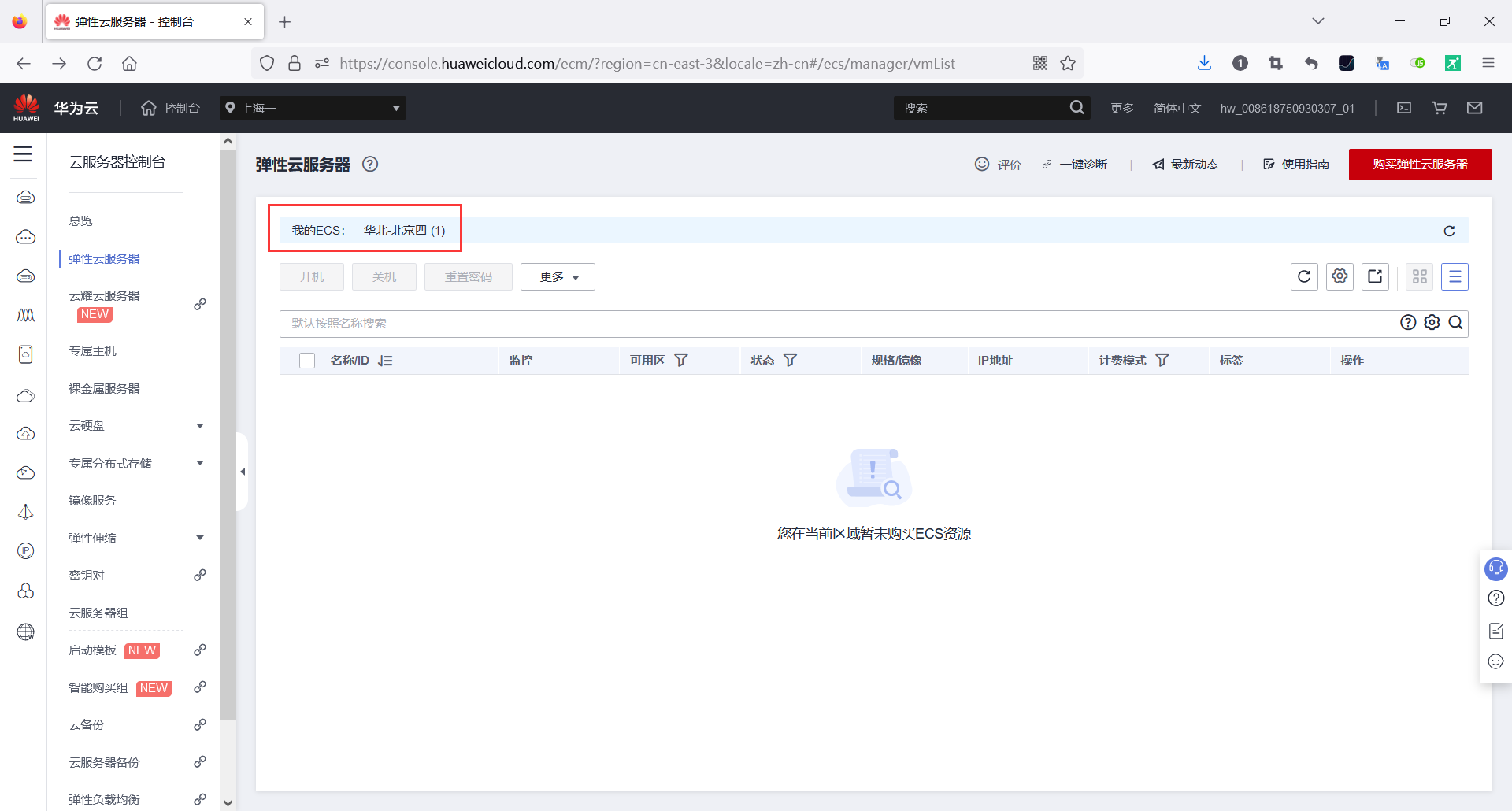Open the search settings gear icon
1512x811 pixels.
click(x=1432, y=322)
